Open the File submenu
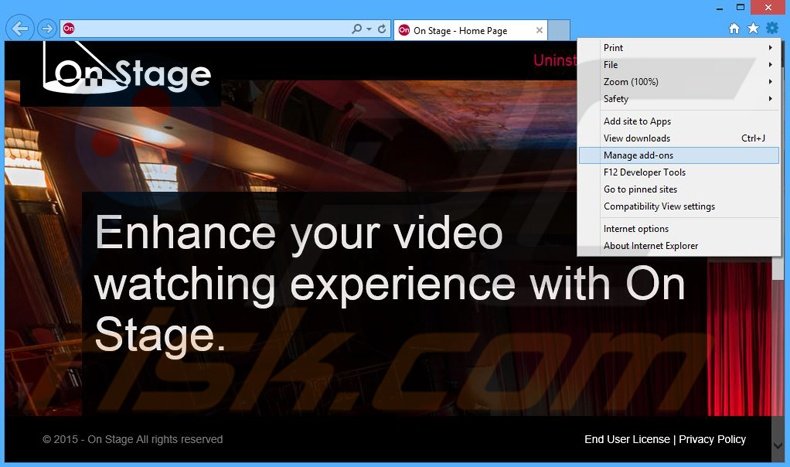This screenshot has width=790, height=467. coord(679,64)
